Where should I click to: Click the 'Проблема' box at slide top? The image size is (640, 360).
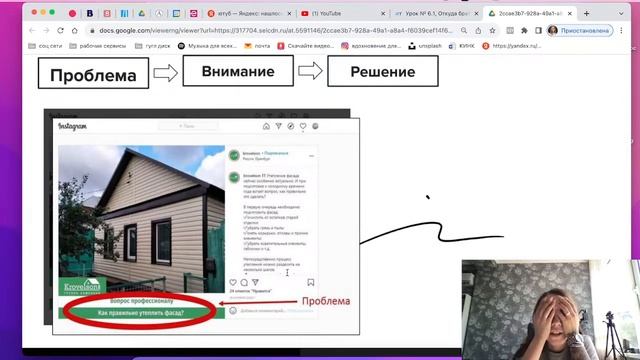coord(93,73)
